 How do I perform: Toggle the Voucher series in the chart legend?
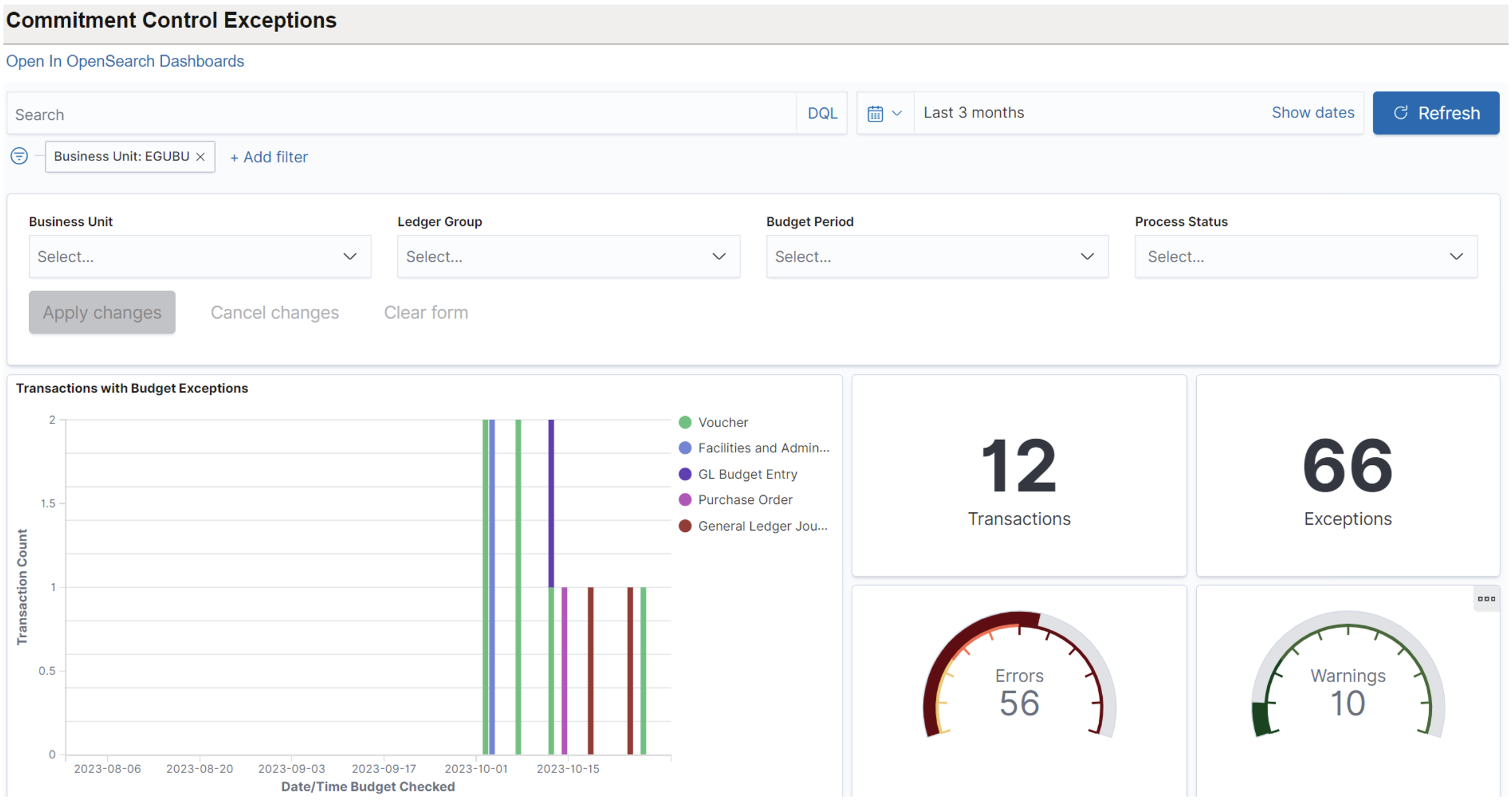723,422
